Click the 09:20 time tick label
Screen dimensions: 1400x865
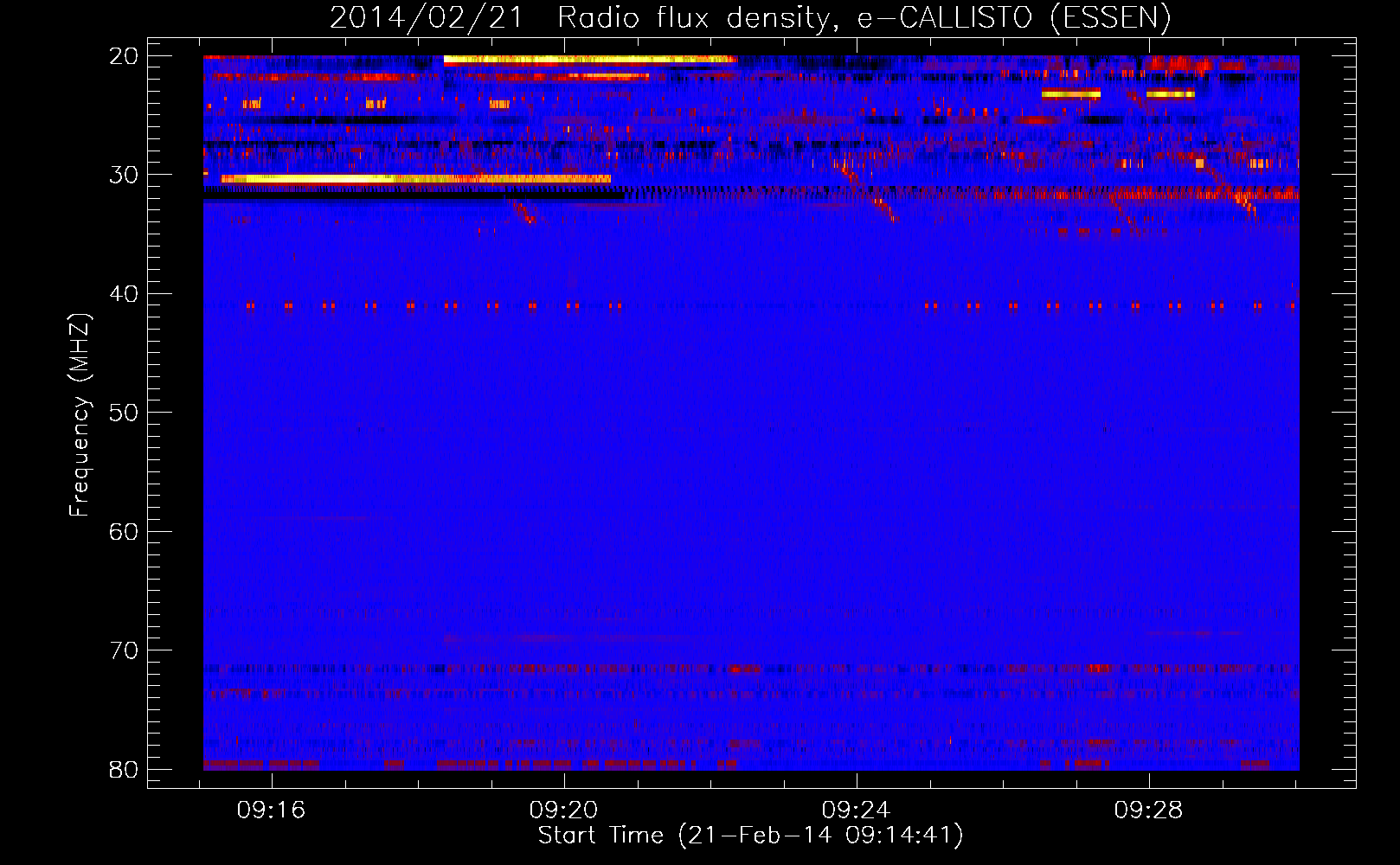click(564, 810)
